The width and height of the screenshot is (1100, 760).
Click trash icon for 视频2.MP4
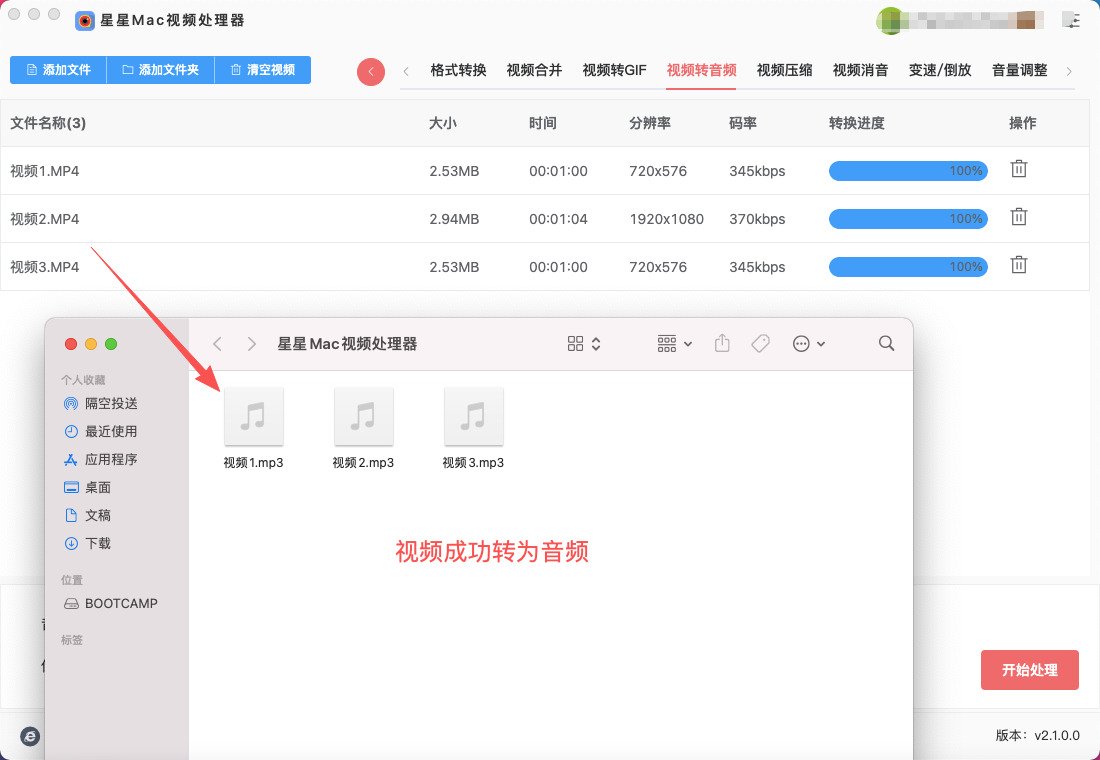[x=1018, y=217]
